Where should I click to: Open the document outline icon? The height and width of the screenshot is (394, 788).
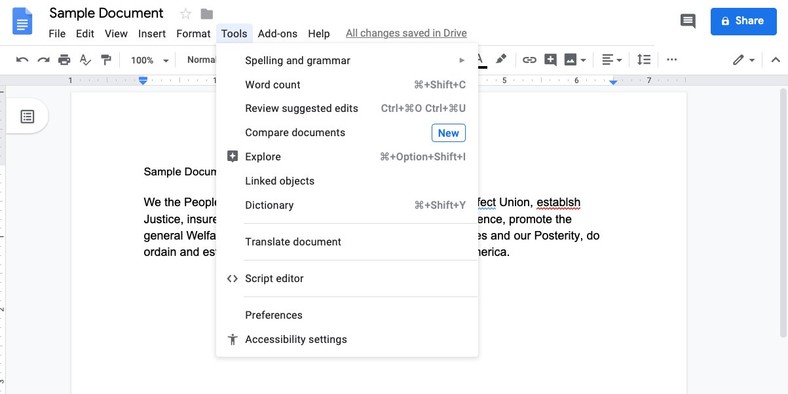[x=27, y=117]
